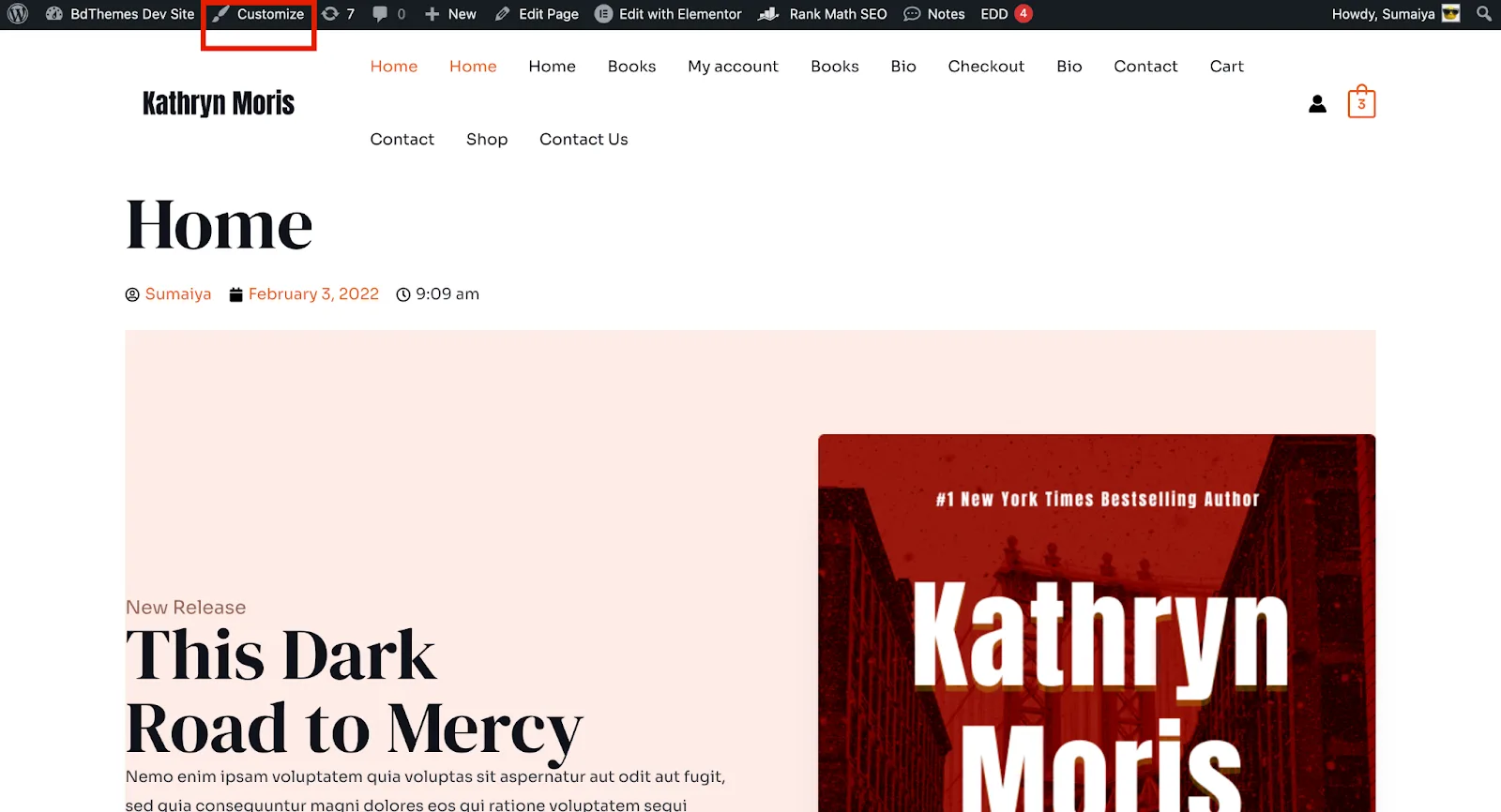
Task: Open the shopping cart icon showing 3
Action: [1361, 101]
